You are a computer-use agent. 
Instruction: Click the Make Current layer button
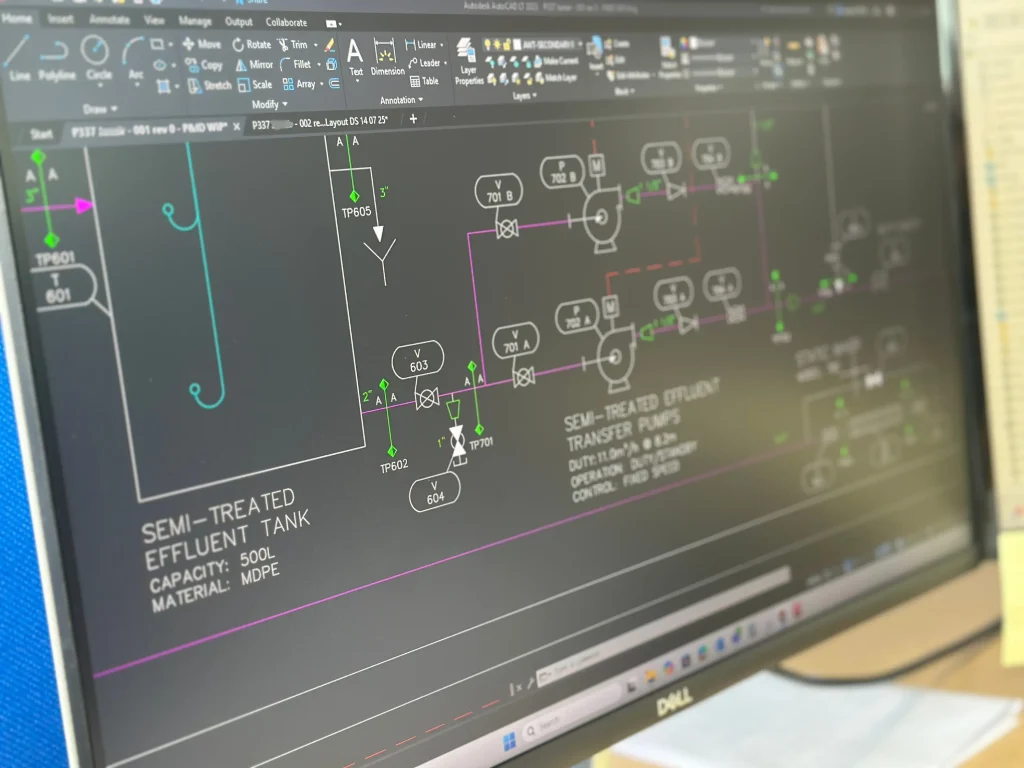tap(556, 61)
